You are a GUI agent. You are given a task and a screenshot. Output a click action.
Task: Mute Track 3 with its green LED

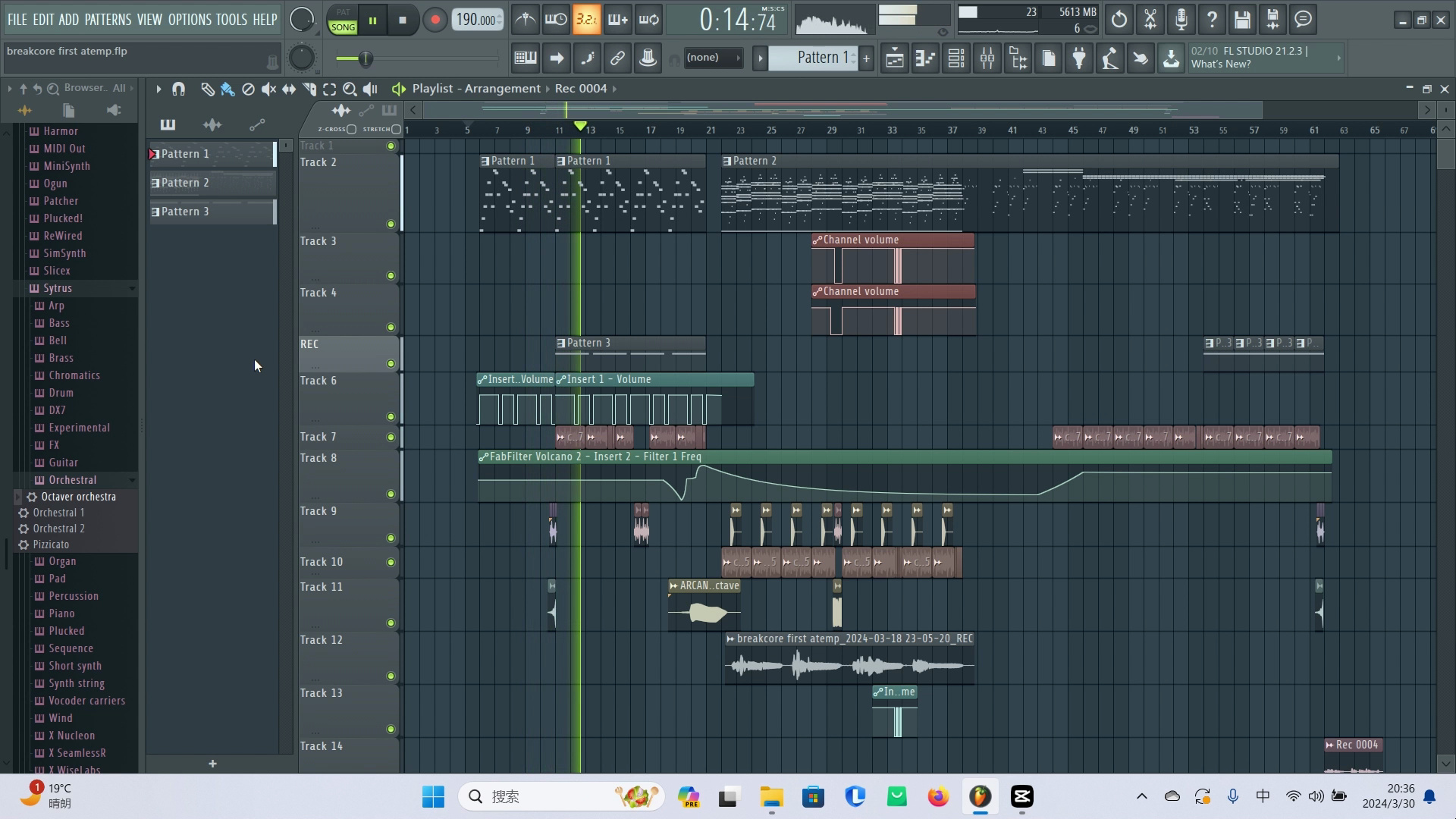(391, 276)
